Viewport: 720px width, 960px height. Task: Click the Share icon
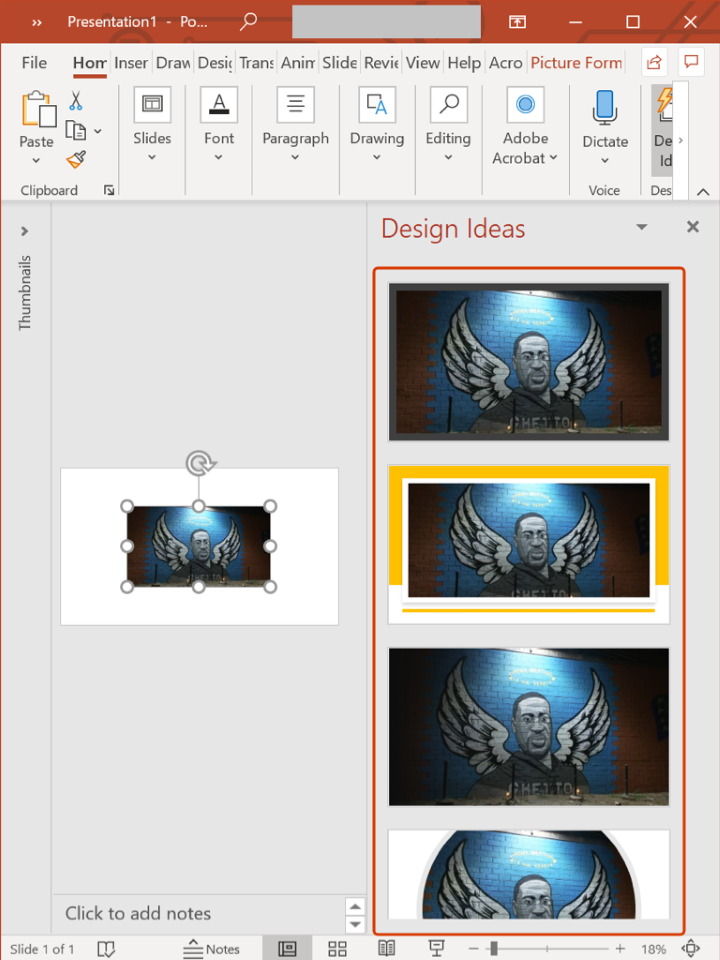click(654, 62)
